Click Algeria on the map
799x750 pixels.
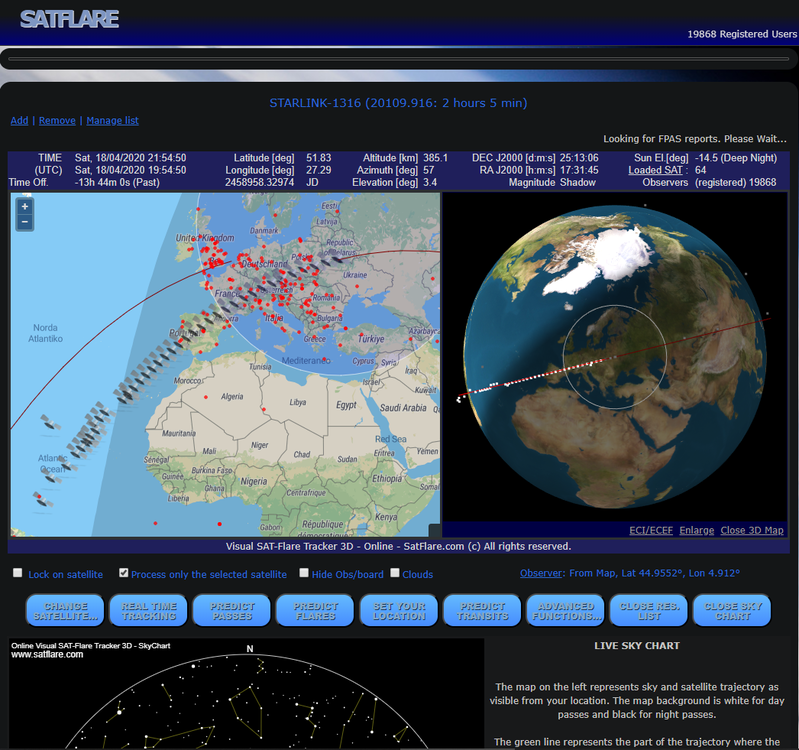point(232,396)
